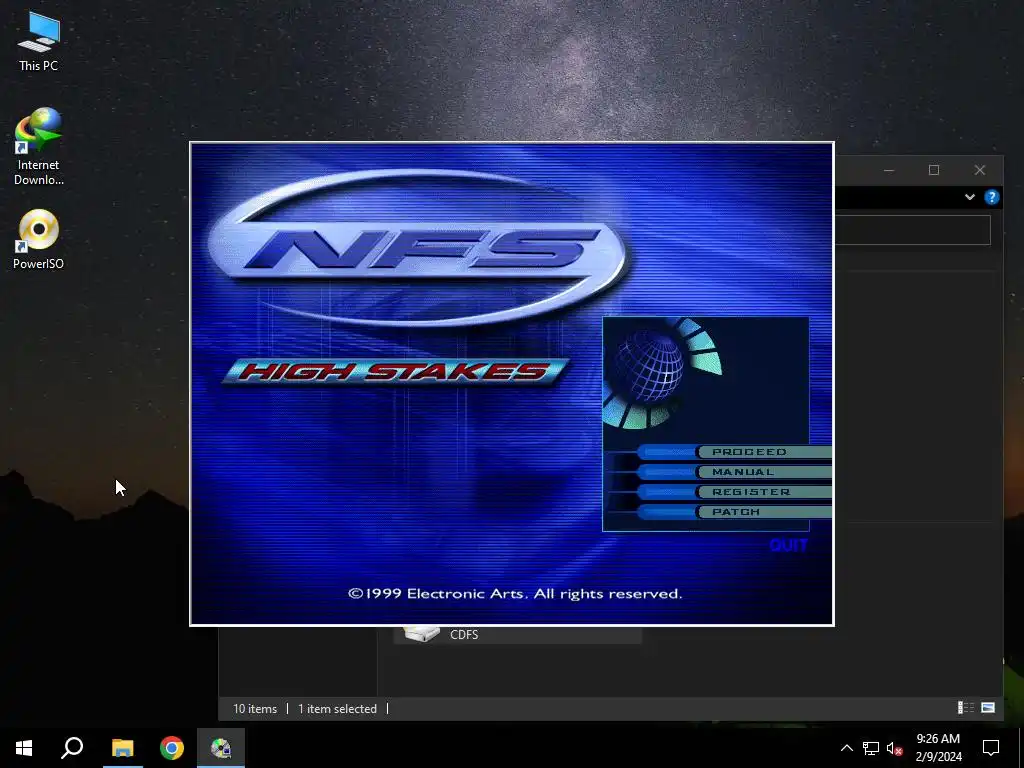Maximize the File Explorer window

(934, 170)
